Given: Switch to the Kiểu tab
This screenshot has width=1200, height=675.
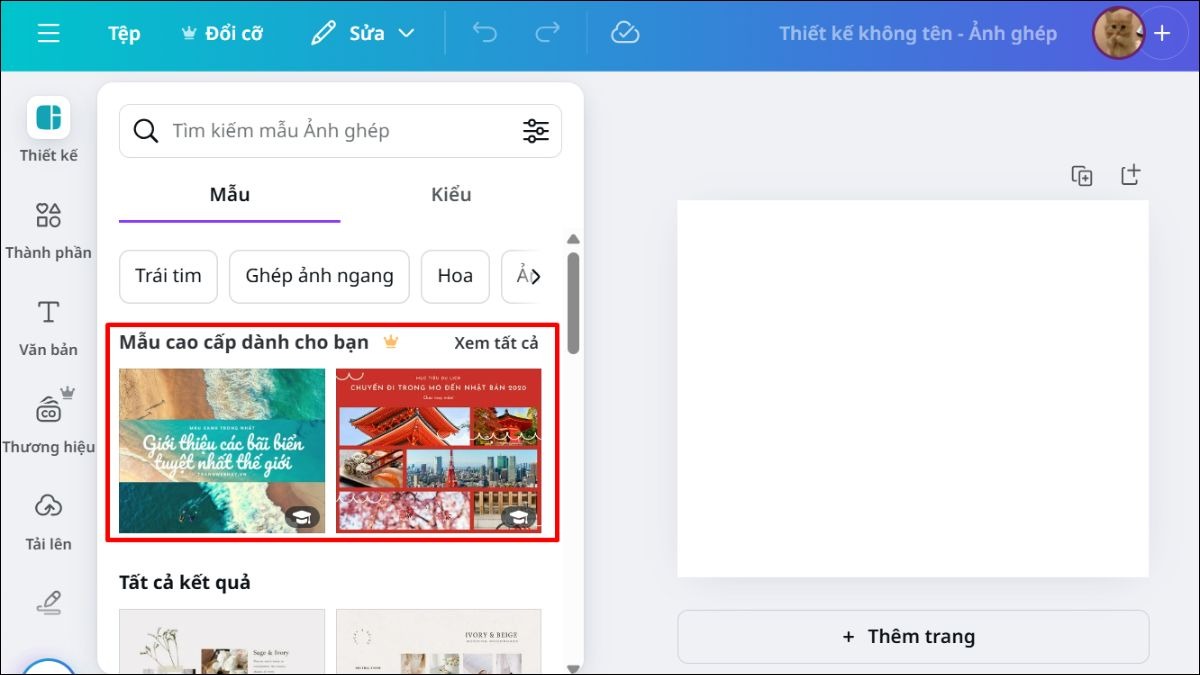Looking at the screenshot, I should click(451, 195).
